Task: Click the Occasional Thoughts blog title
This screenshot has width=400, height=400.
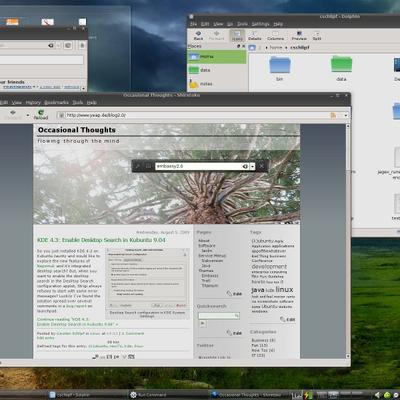Action: (x=77, y=130)
